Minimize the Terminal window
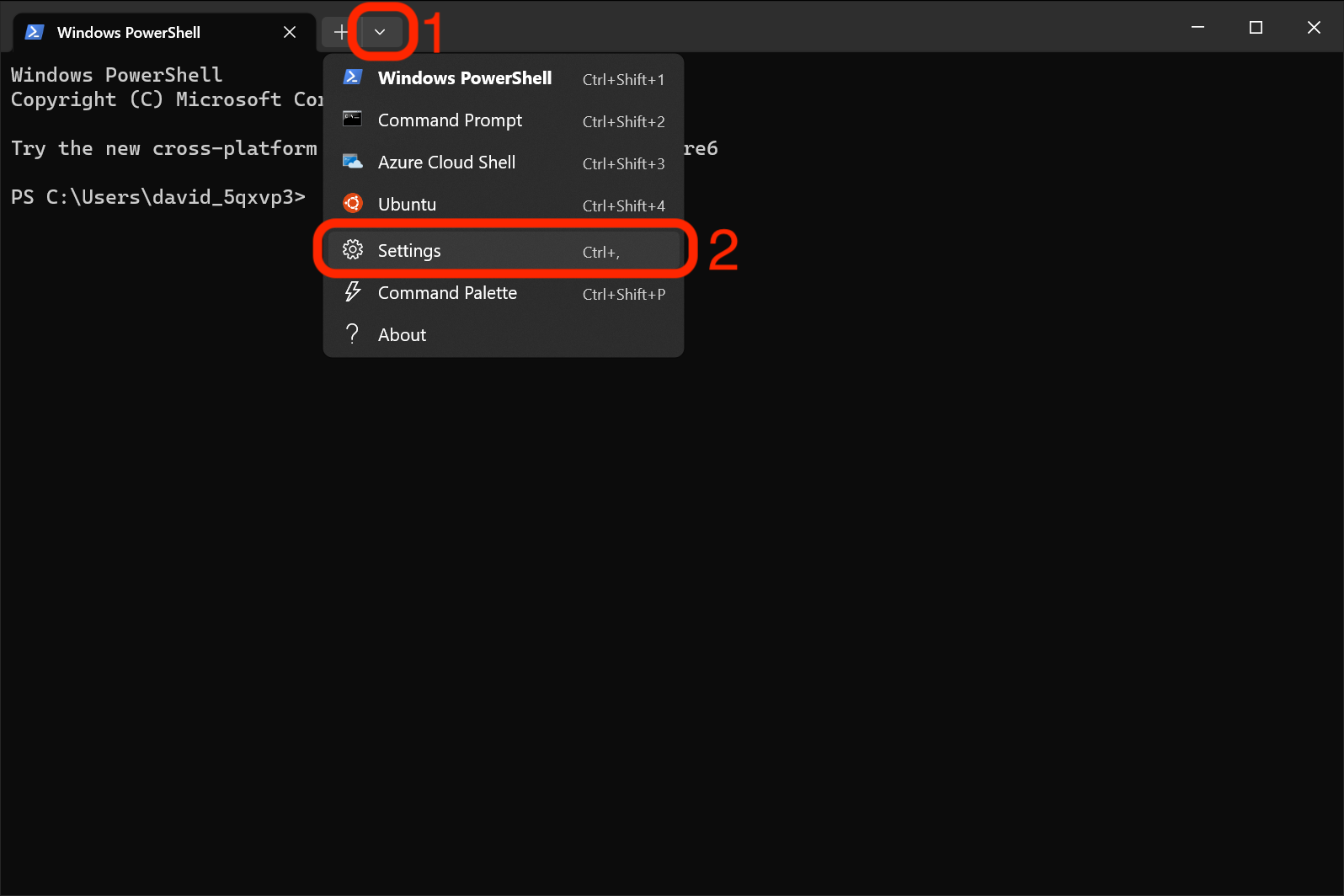Viewport: 1344px width, 896px height. (x=1197, y=28)
